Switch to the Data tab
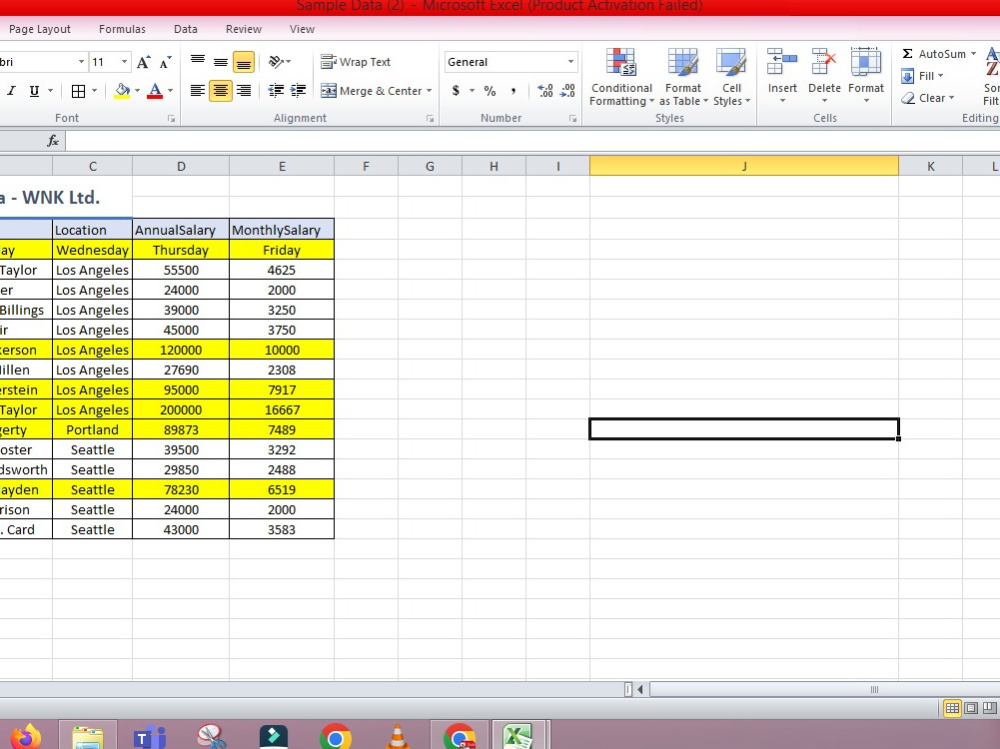Screen dimensions: 1000x749 186,29
